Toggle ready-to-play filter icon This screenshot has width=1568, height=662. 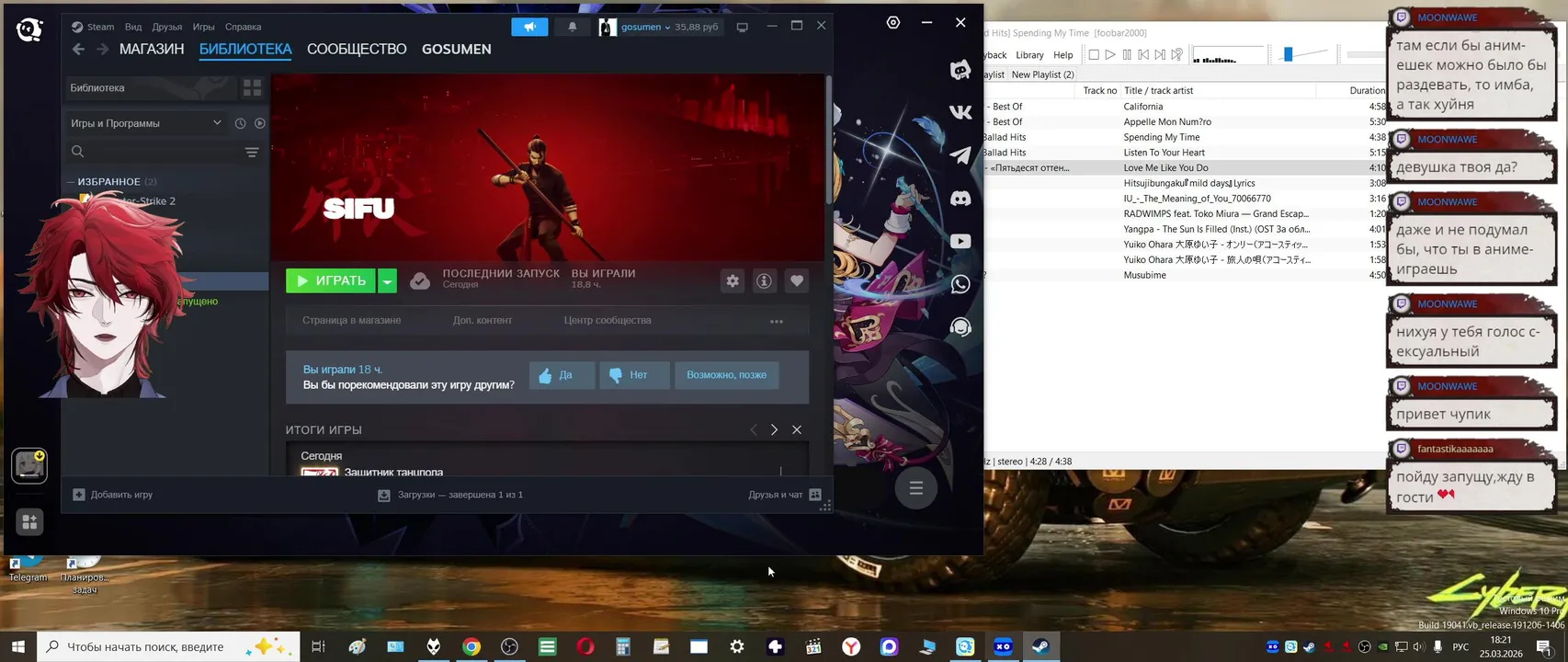pyautogui.click(x=260, y=123)
